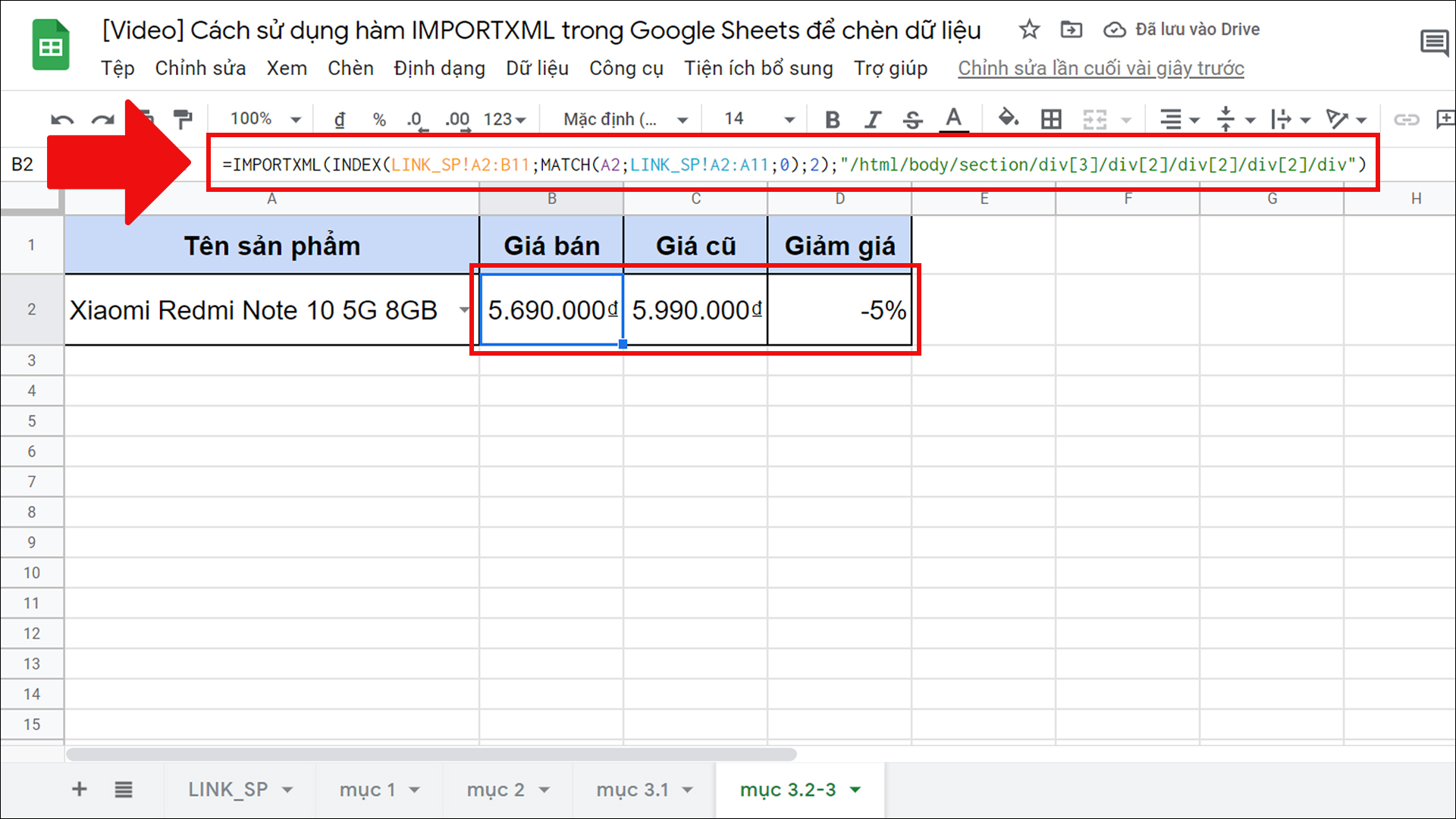The image size is (1456, 819).
Task: Add a new sheet
Action: 79,789
